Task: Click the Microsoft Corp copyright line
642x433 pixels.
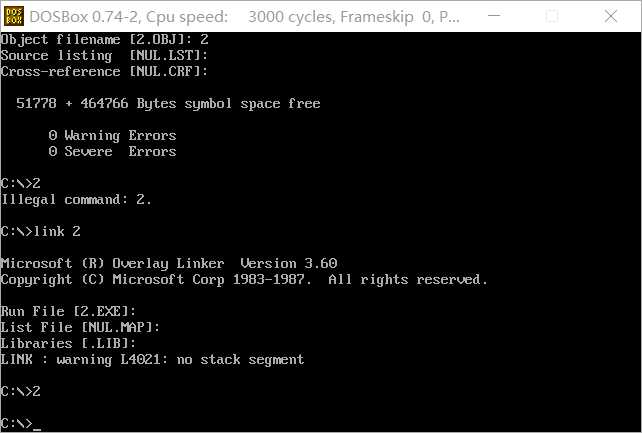Action: pyautogui.click(x=244, y=279)
